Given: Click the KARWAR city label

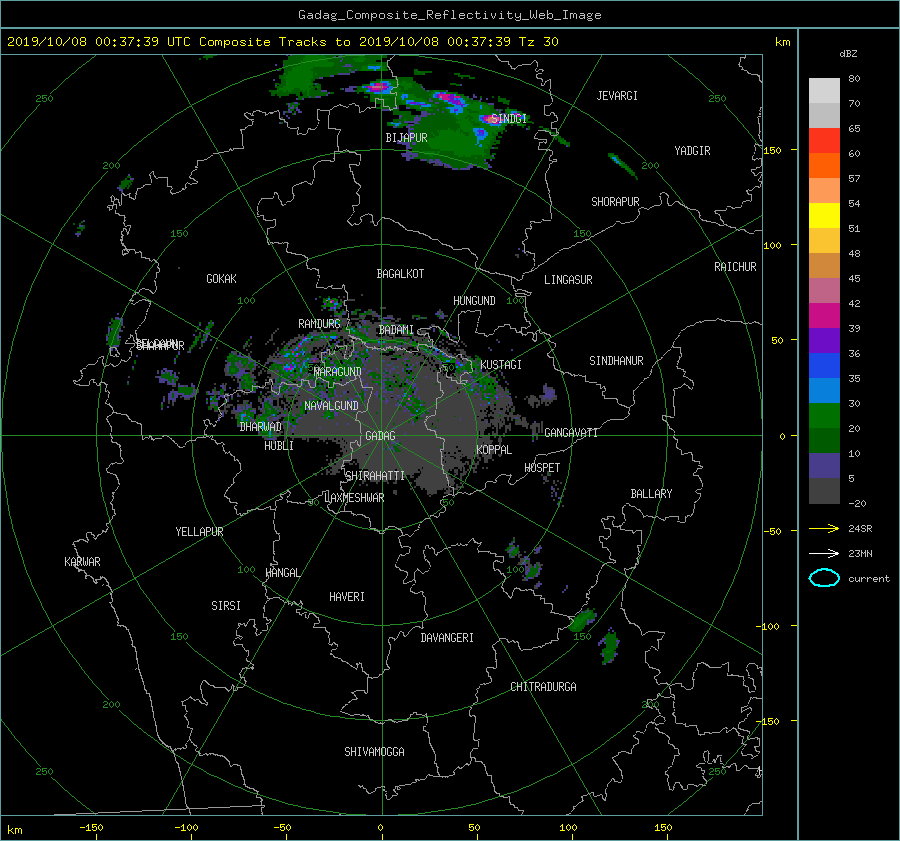Looking at the screenshot, I should pos(82,562).
